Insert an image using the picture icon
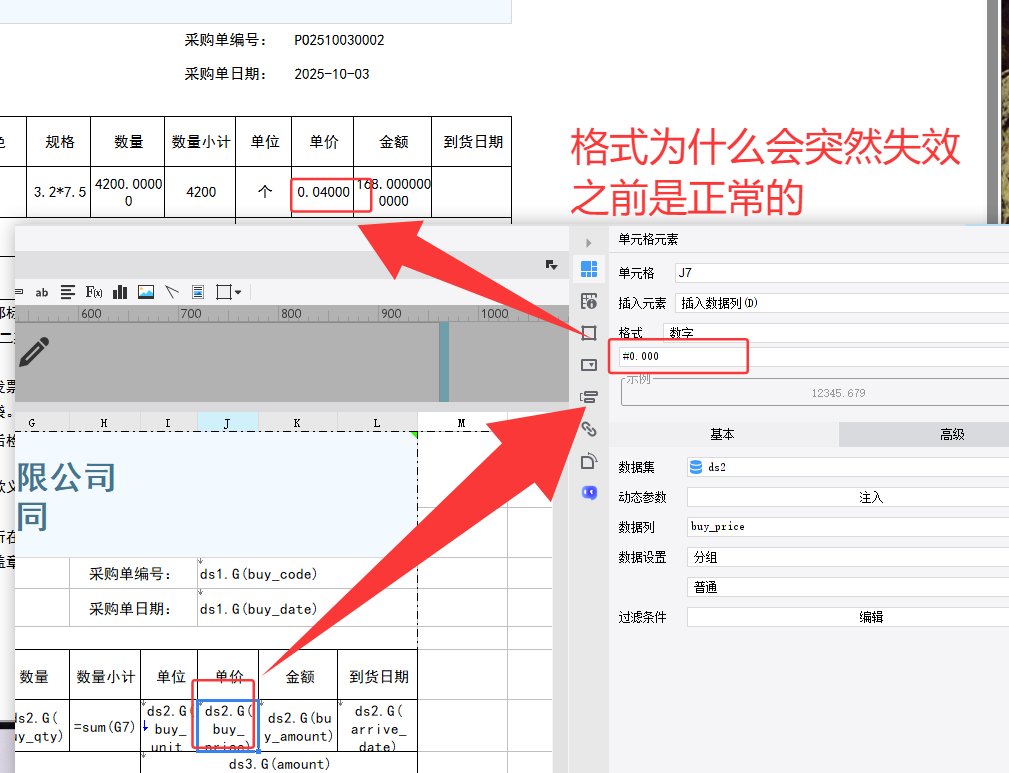Viewport: 1009px width, 773px height. (146, 292)
